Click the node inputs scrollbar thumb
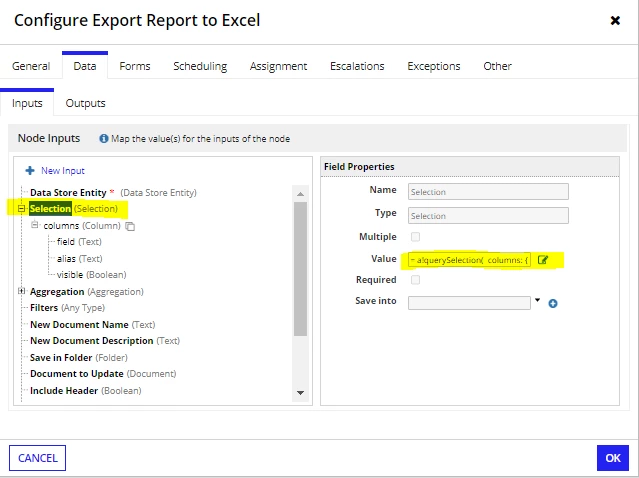 click(300, 269)
